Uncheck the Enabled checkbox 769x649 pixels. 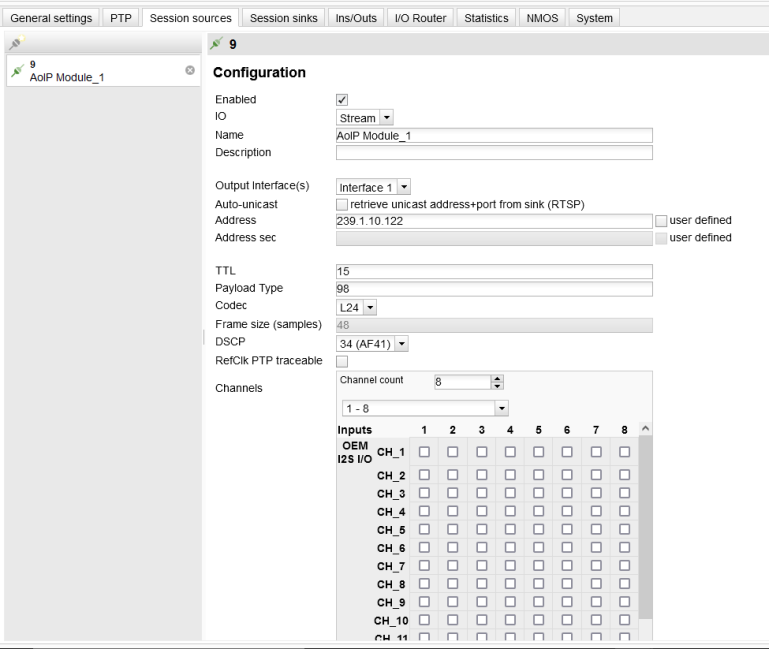342,100
